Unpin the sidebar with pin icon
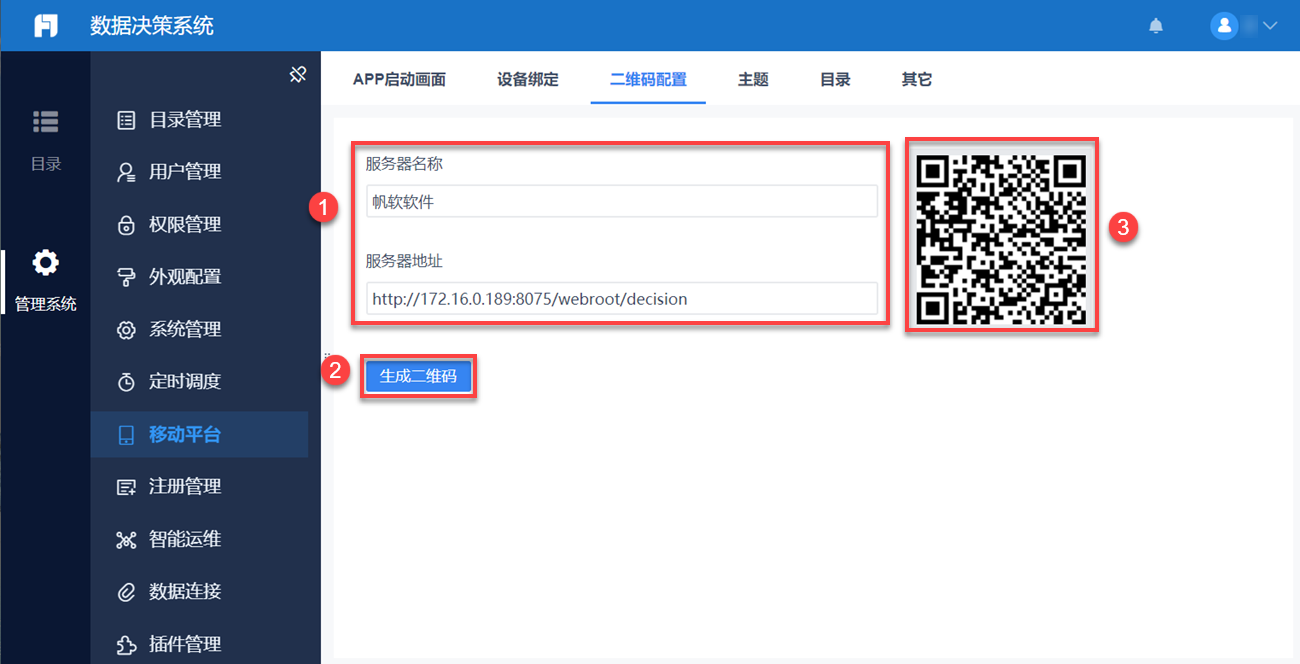 [297, 74]
